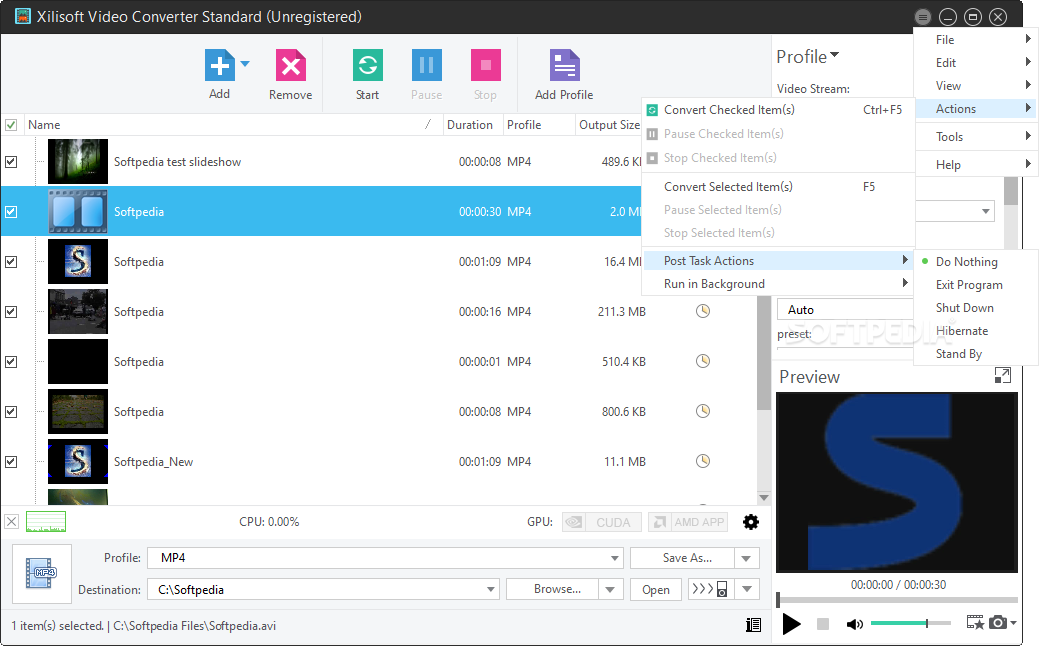Click clock icon in 800.6 KB row
The width and height of the screenshot is (1039, 646).
click(x=703, y=411)
